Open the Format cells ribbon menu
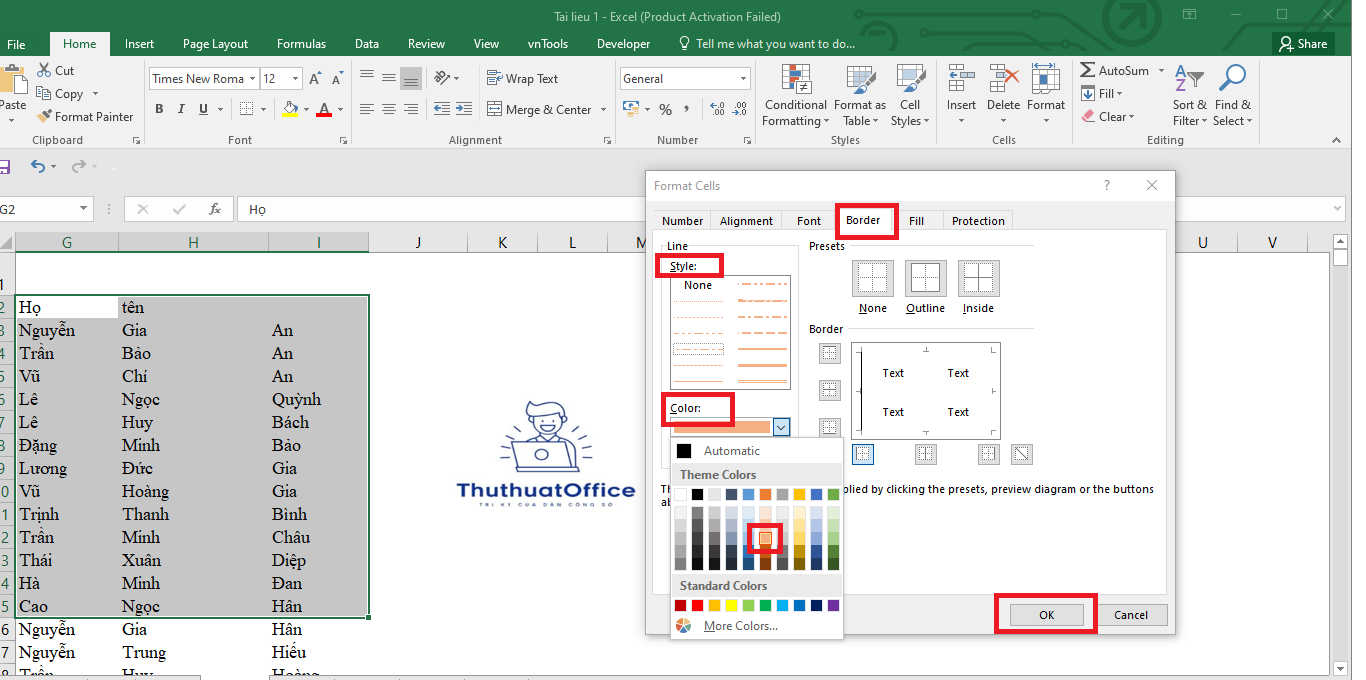Image resolution: width=1366 pixels, height=680 pixels. (1046, 95)
